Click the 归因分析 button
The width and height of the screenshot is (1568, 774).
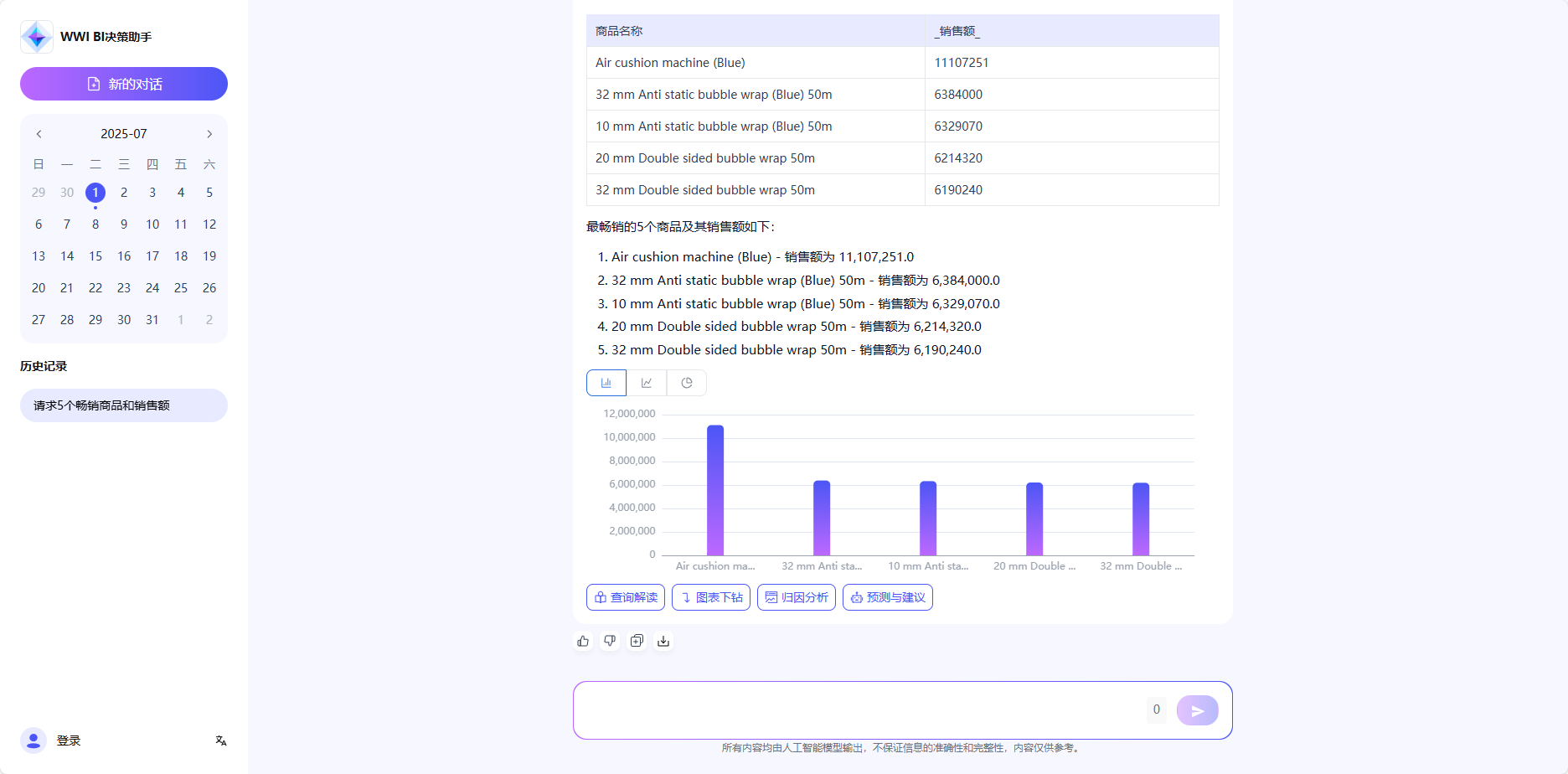(x=797, y=597)
